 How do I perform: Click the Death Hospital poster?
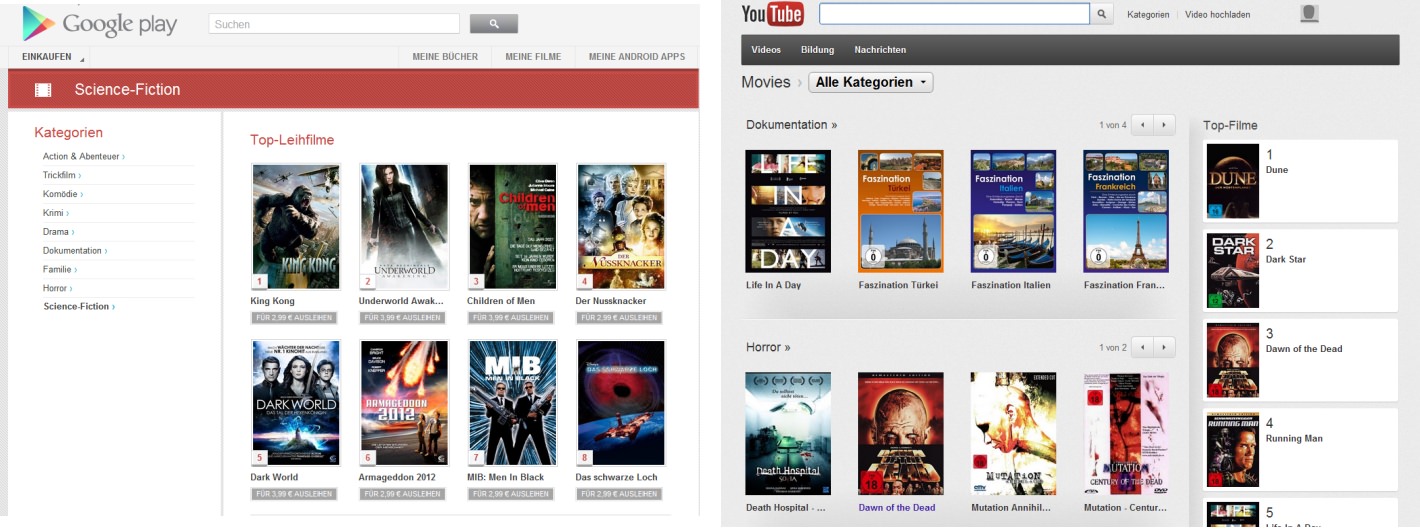(x=788, y=433)
